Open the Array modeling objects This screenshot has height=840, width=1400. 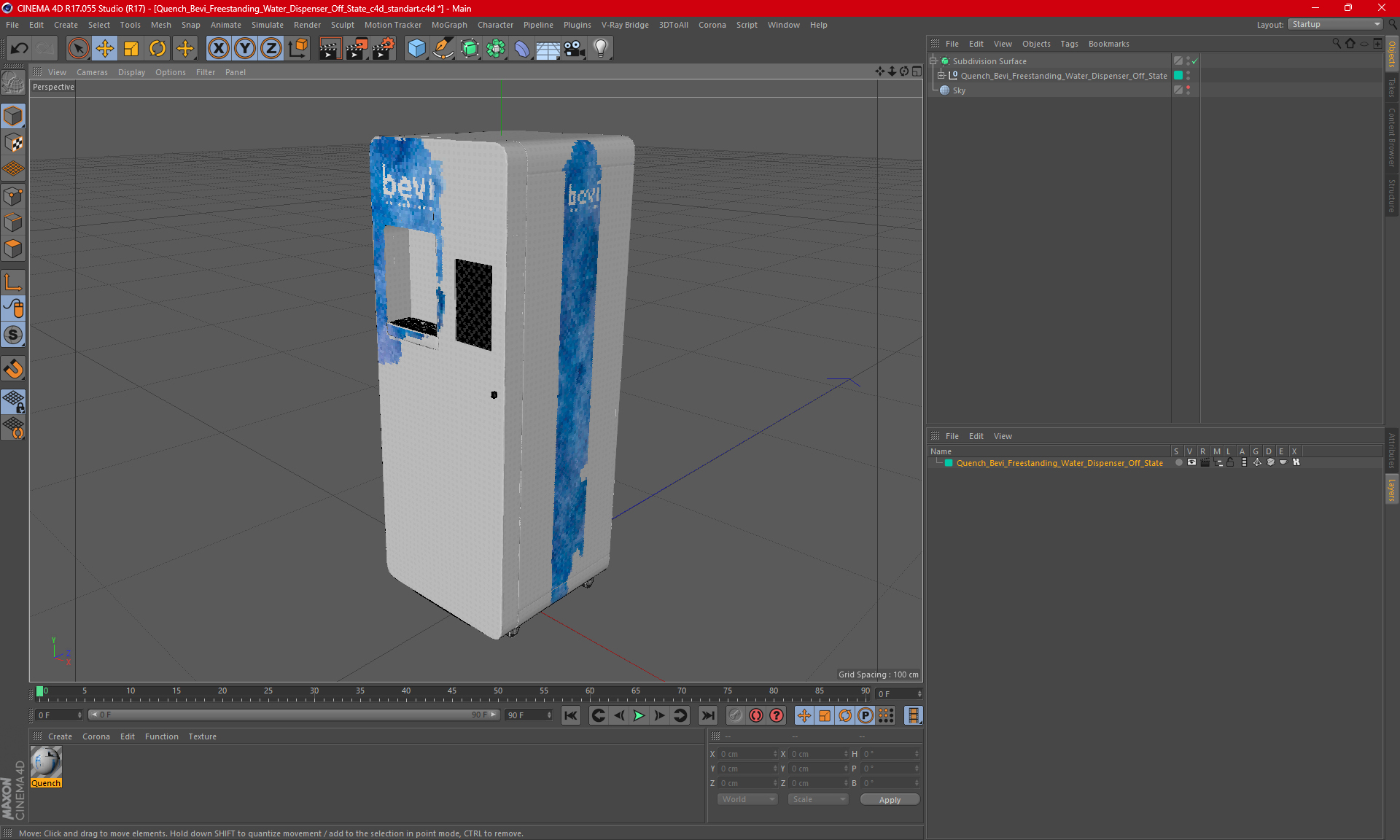496,49
